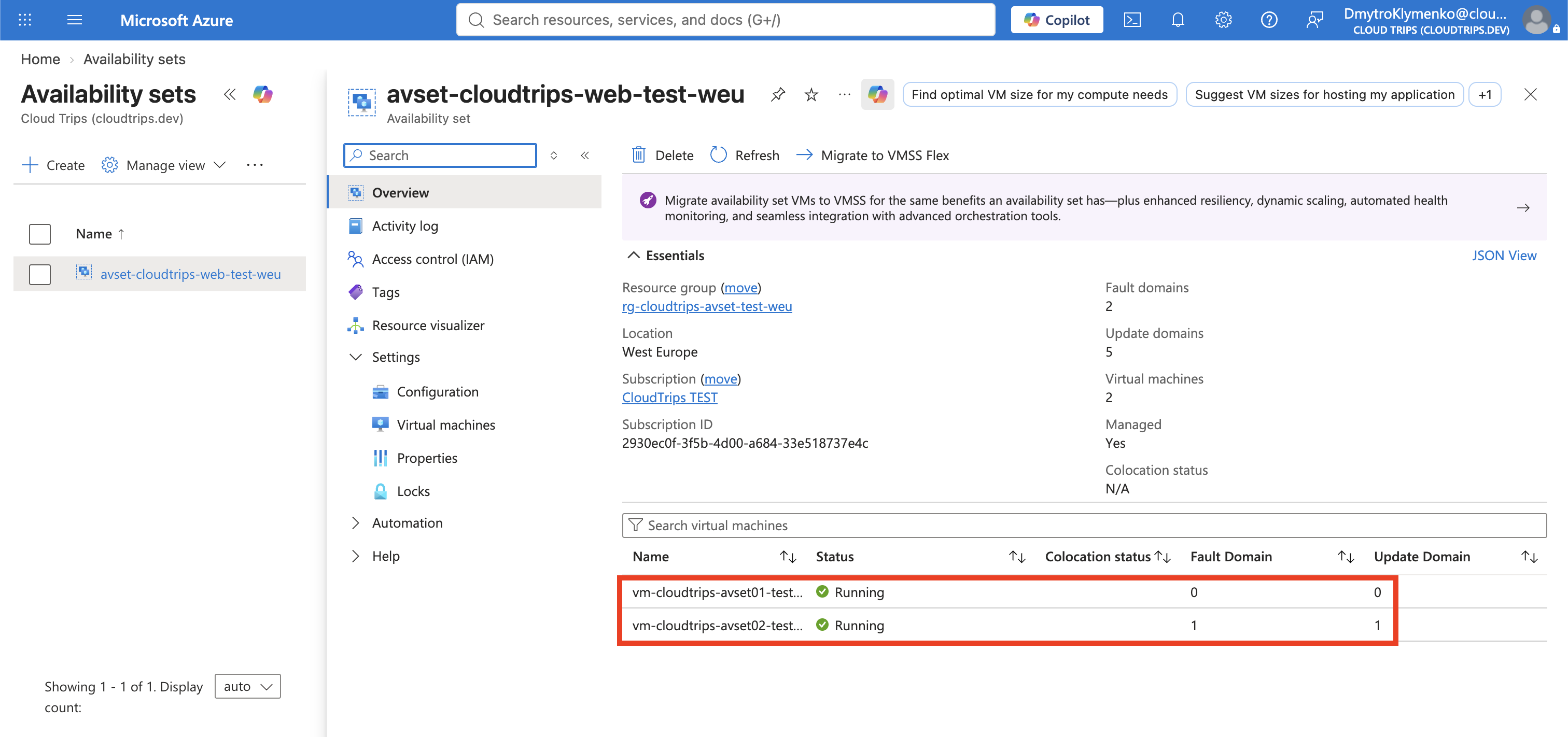Click 'Find optimal VM size' Copilot suggestion
This screenshot has height=737, width=1568.
tap(1039, 94)
